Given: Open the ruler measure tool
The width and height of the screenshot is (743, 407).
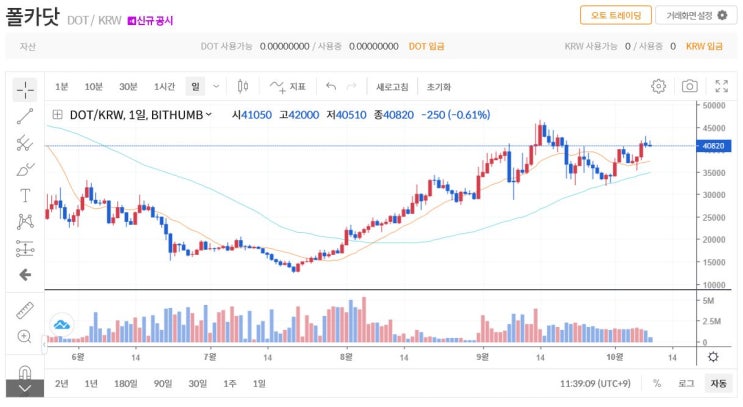Looking at the screenshot, I should [x=25, y=310].
